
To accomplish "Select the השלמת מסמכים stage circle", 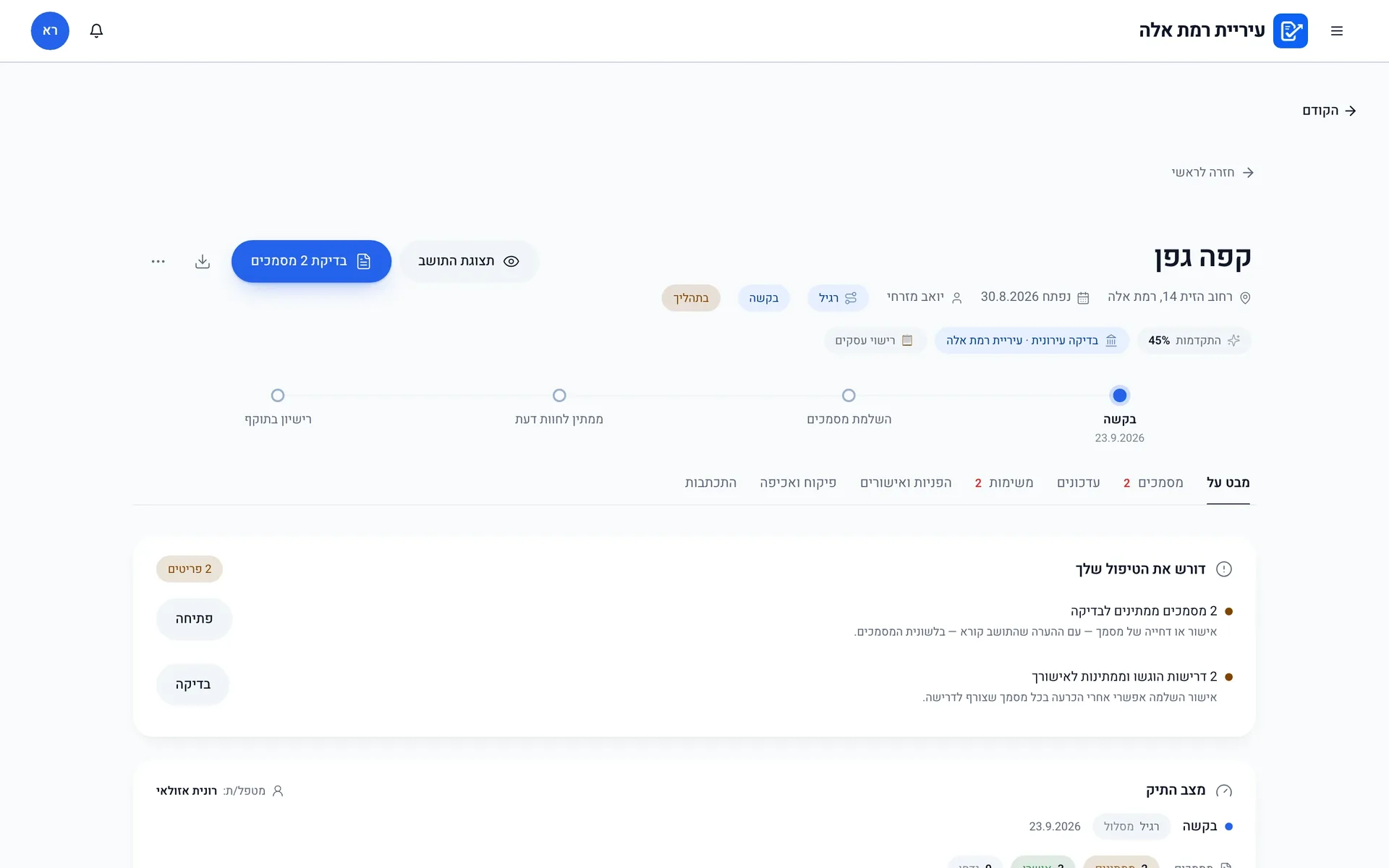I will click(x=849, y=396).
